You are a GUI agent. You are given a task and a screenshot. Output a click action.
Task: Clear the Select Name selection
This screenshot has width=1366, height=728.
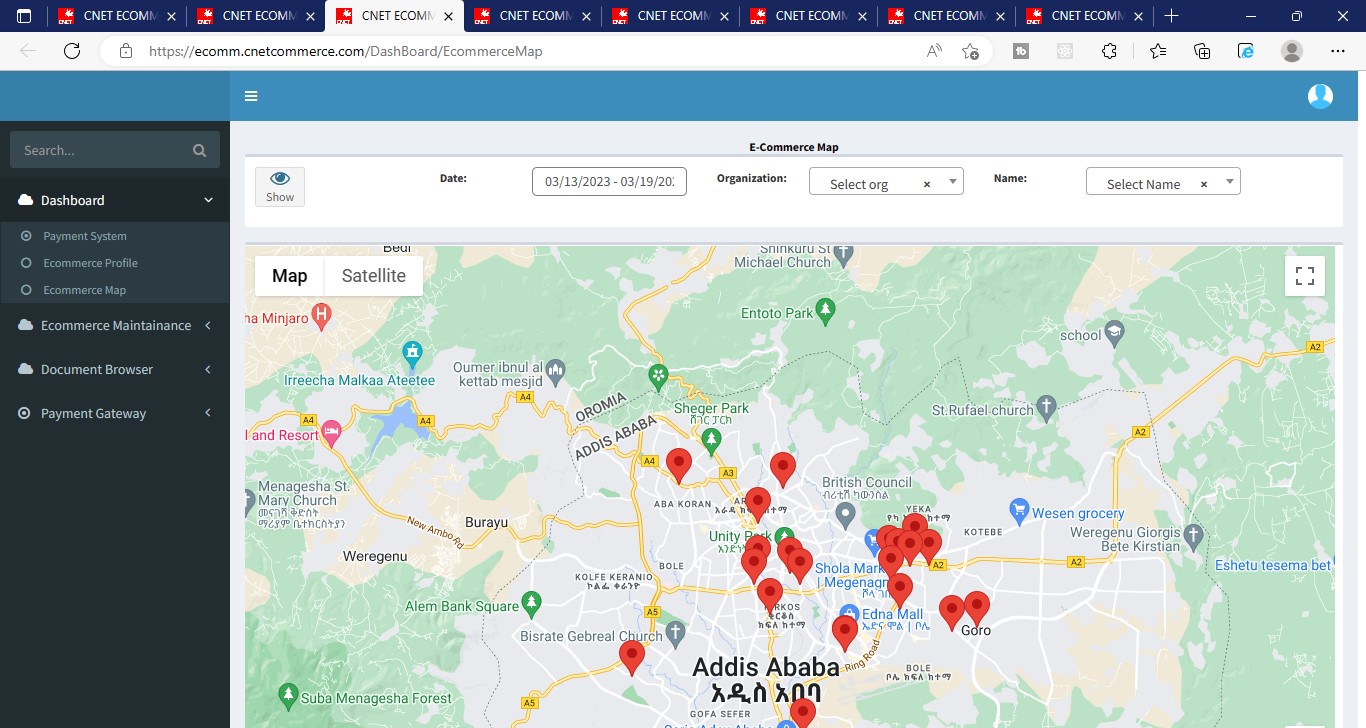coord(1204,184)
